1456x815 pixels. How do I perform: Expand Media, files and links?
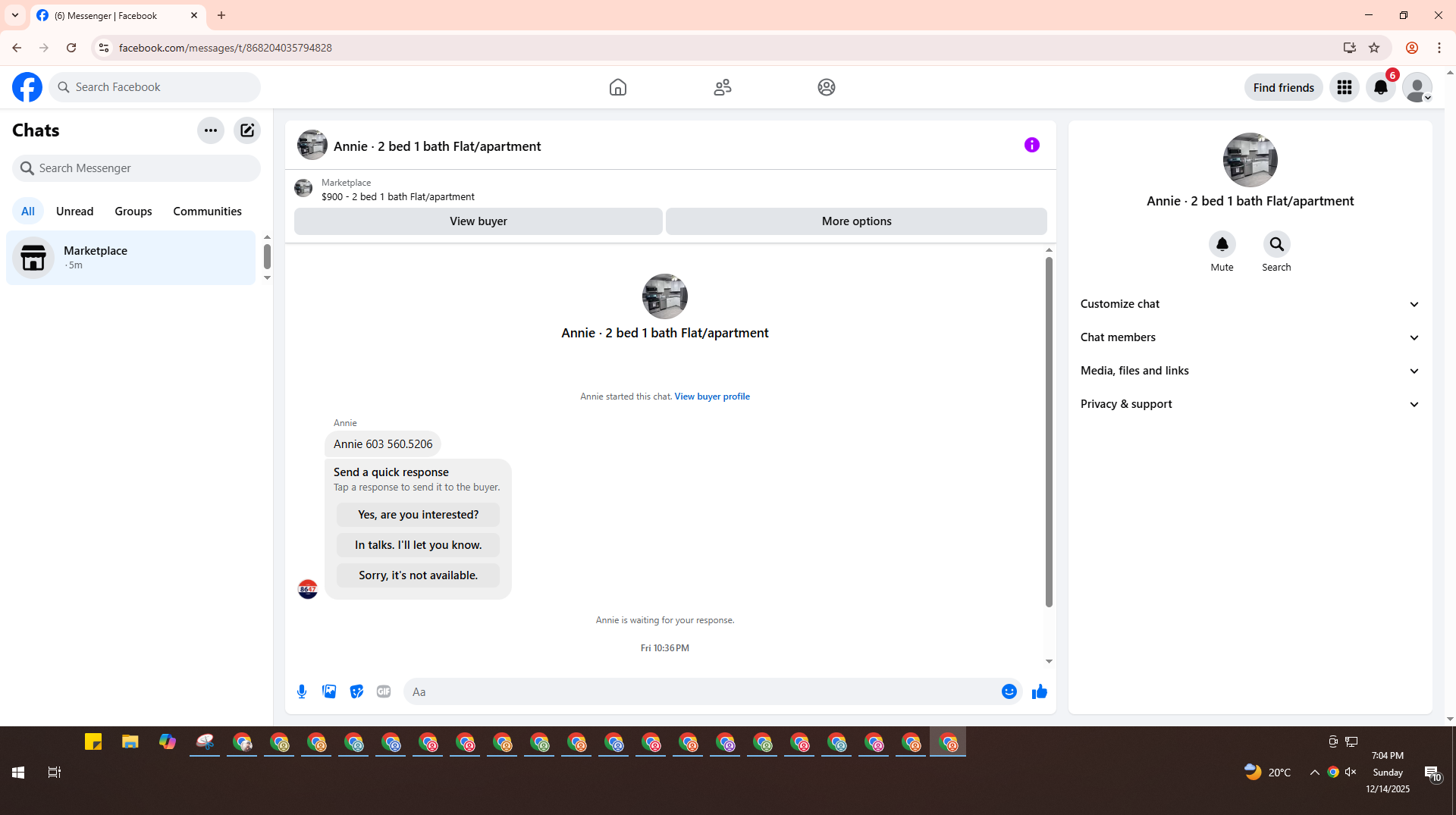pyautogui.click(x=1250, y=371)
